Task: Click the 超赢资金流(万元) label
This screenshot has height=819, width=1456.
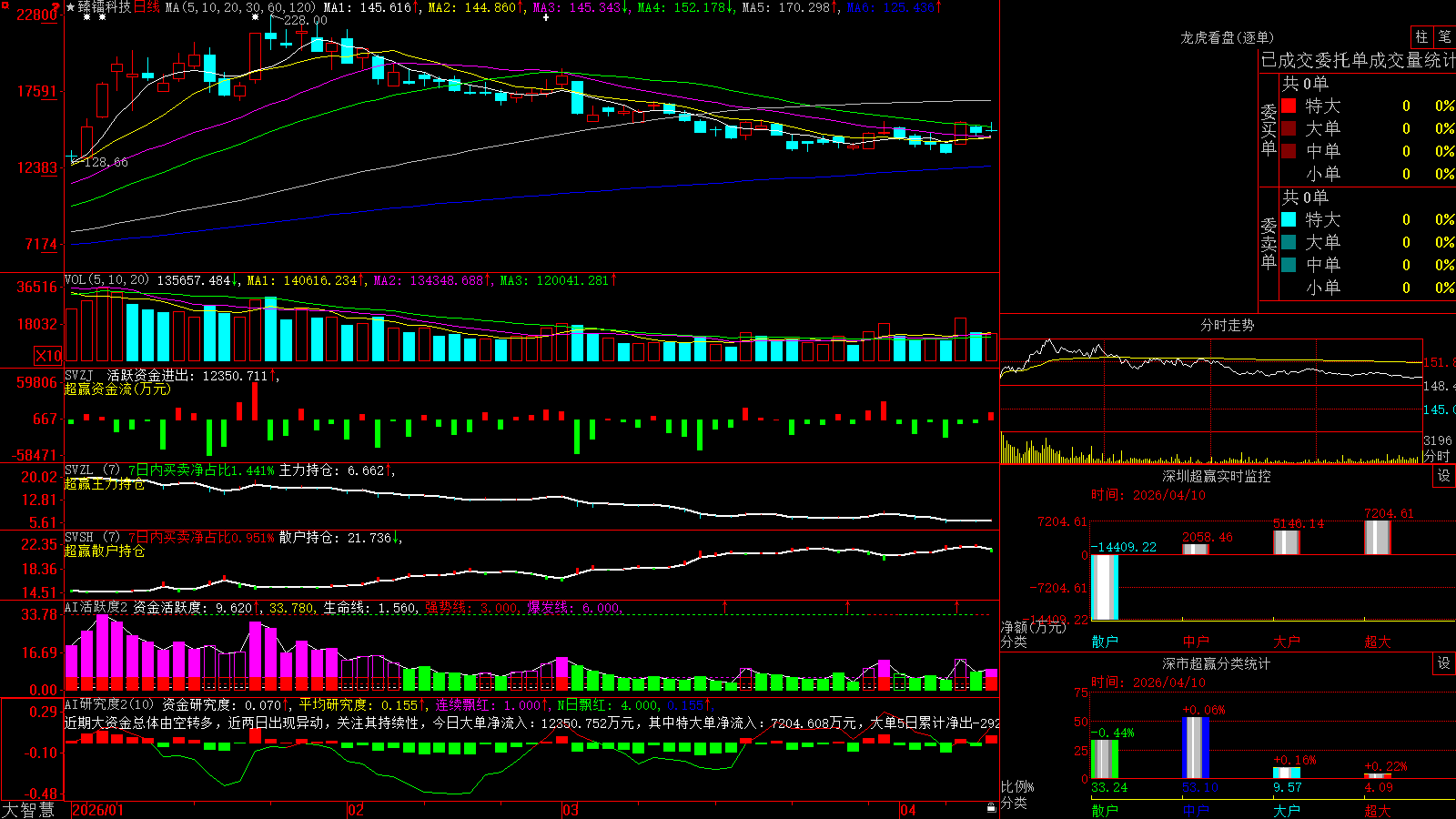Action: 117,389
